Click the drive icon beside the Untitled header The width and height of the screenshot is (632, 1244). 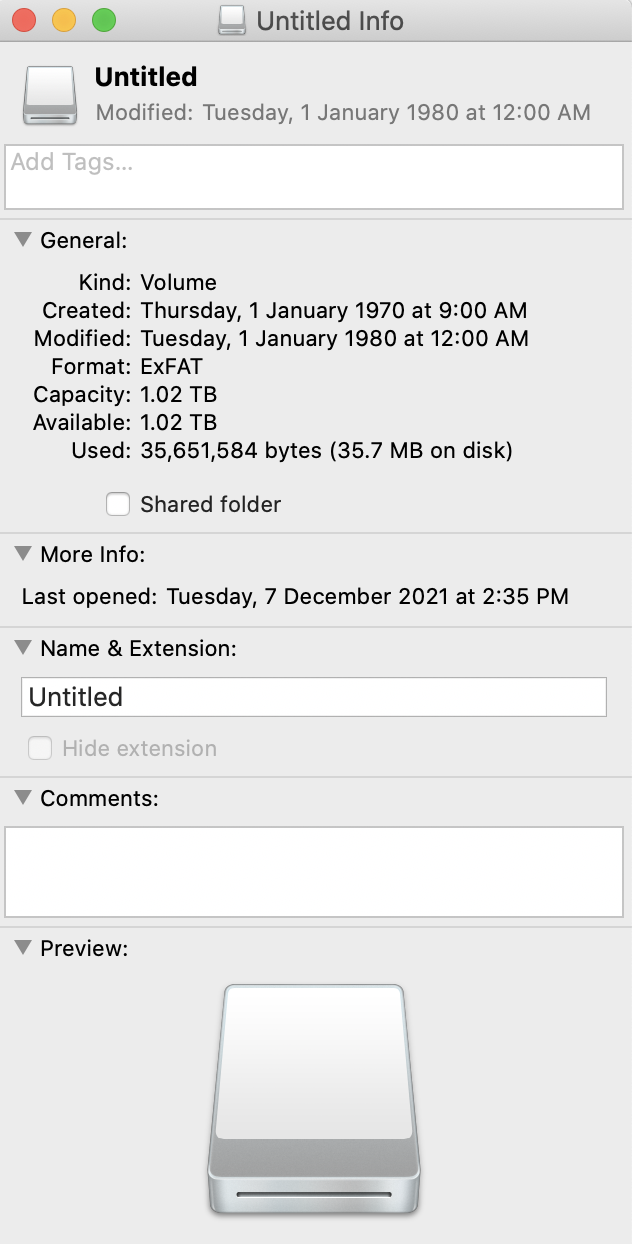pyautogui.click(x=49, y=97)
